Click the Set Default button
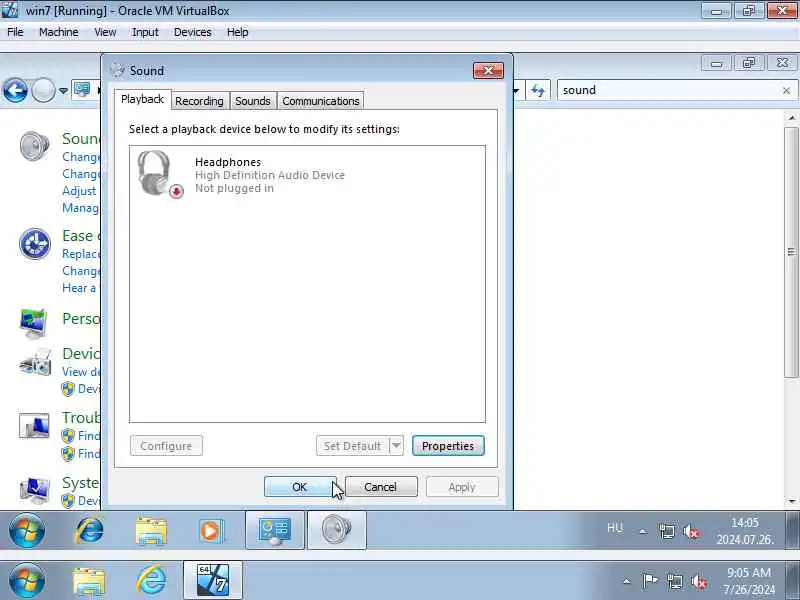Screen dimensions: 800x600 click(353, 445)
